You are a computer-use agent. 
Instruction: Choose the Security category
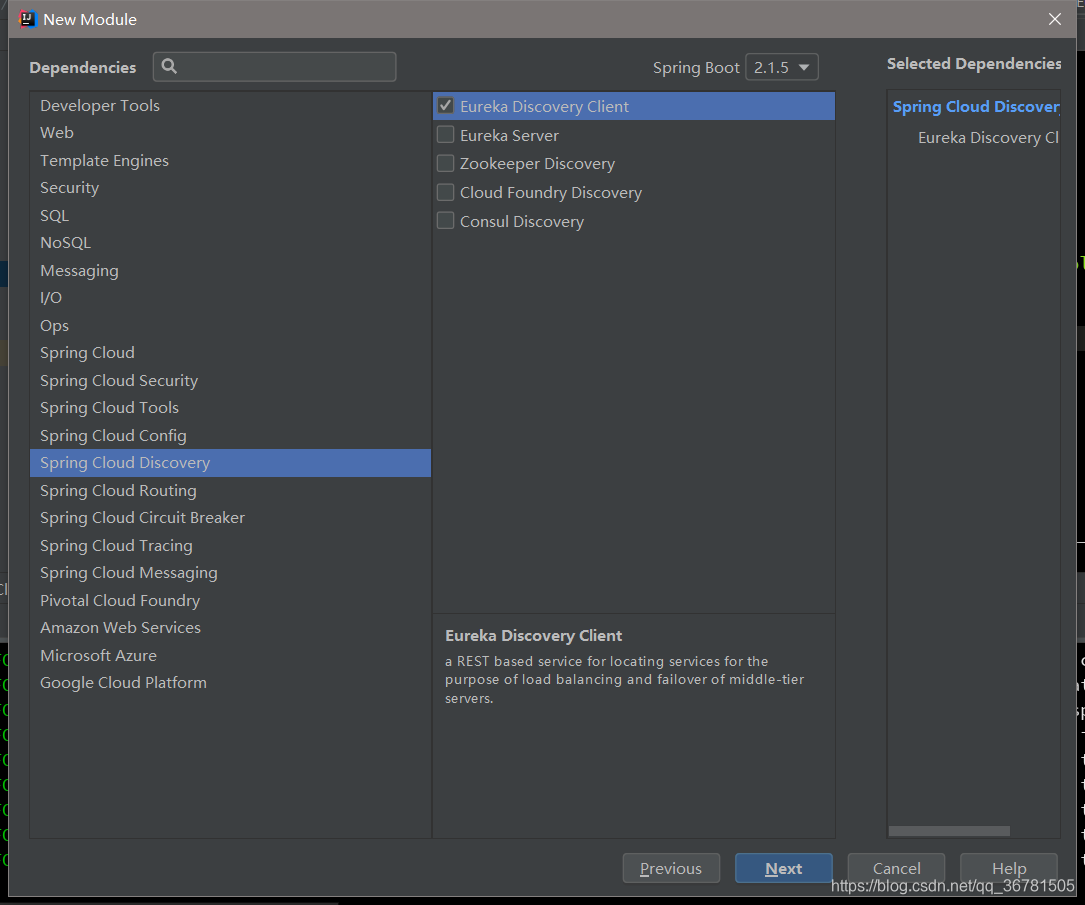(230, 188)
